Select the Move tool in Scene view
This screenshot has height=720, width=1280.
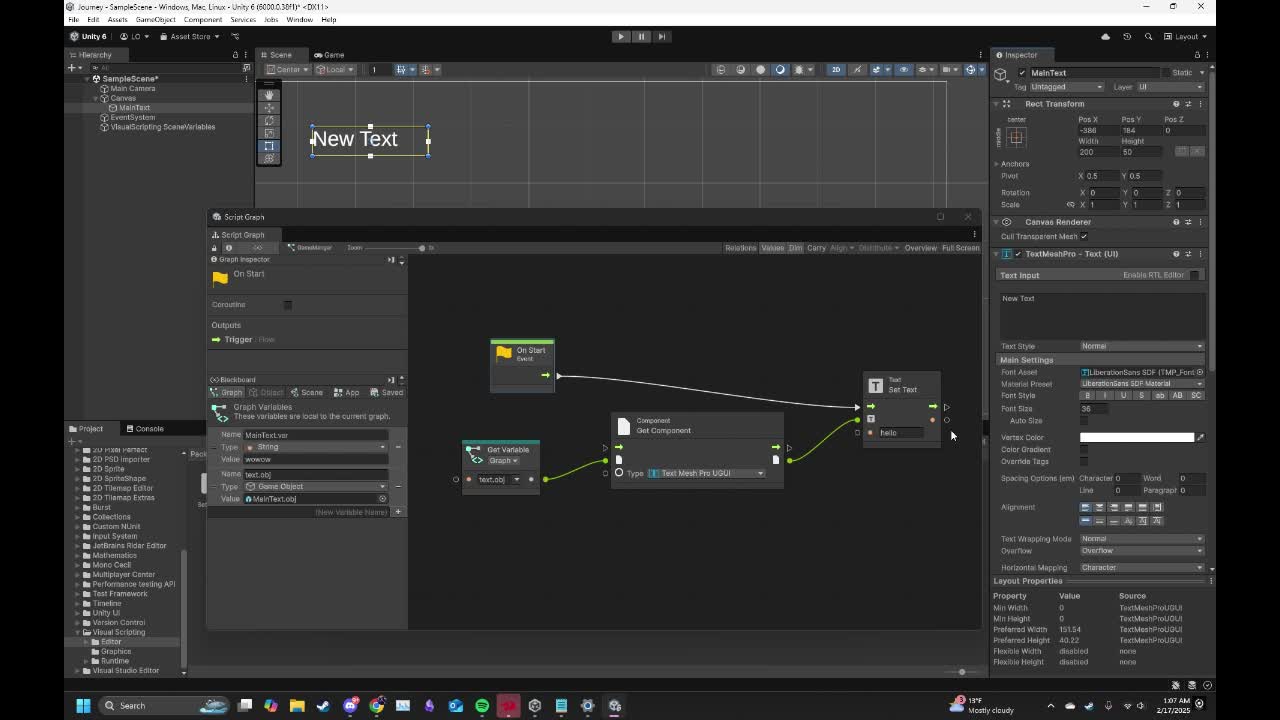[x=268, y=108]
